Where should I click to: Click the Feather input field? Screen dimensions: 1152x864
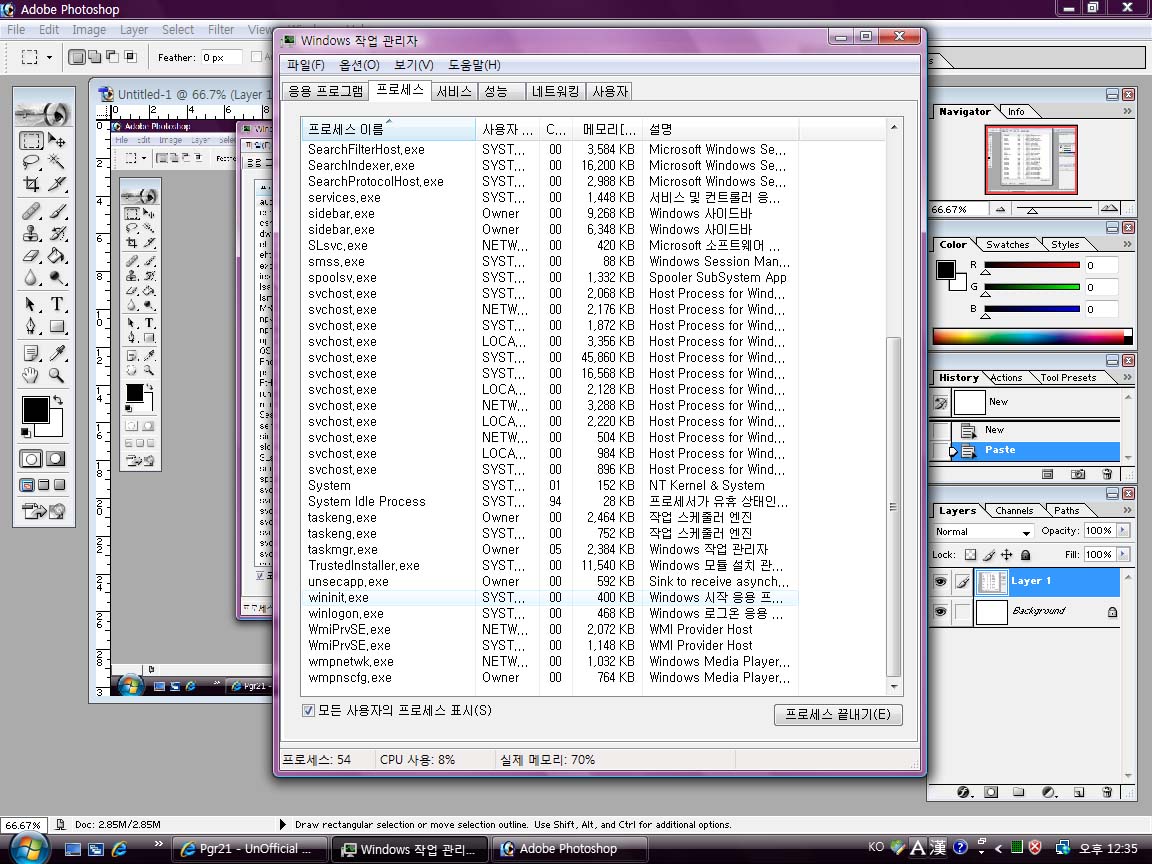[221, 57]
